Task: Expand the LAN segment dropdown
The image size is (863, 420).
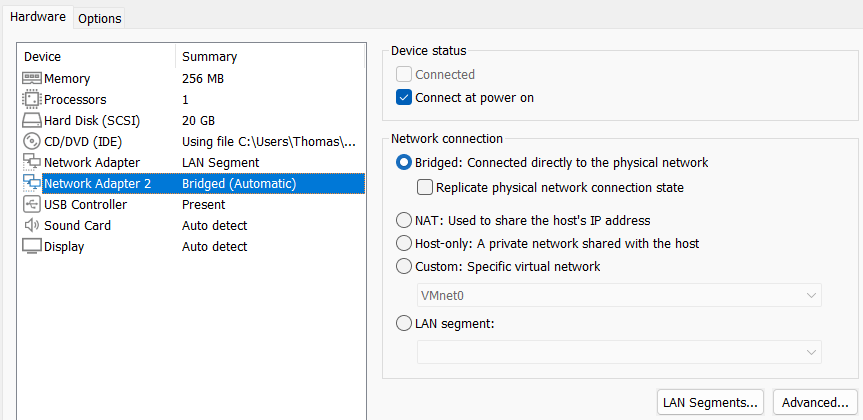Action: point(619,352)
